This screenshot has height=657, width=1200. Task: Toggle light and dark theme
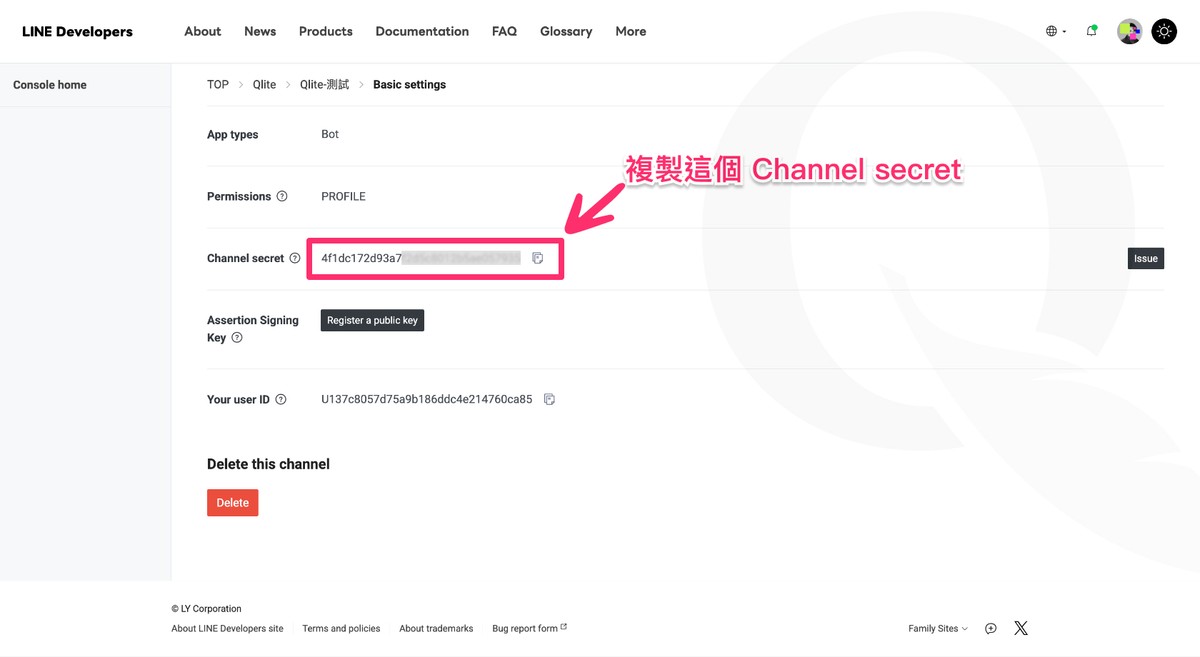tap(1164, 31)
